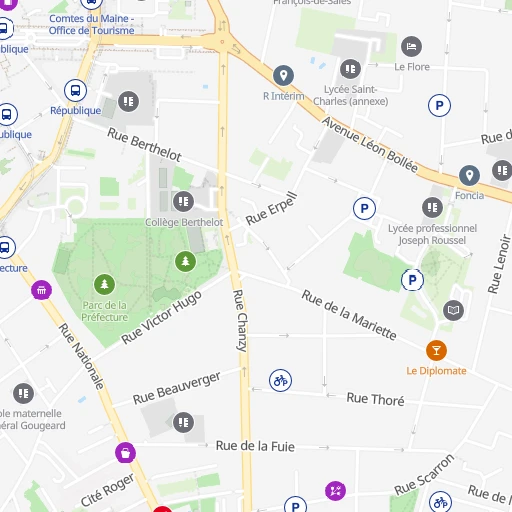Open the Collège Berthelot school marker
The height and width of the screenshot is (512, 512).
183,201
